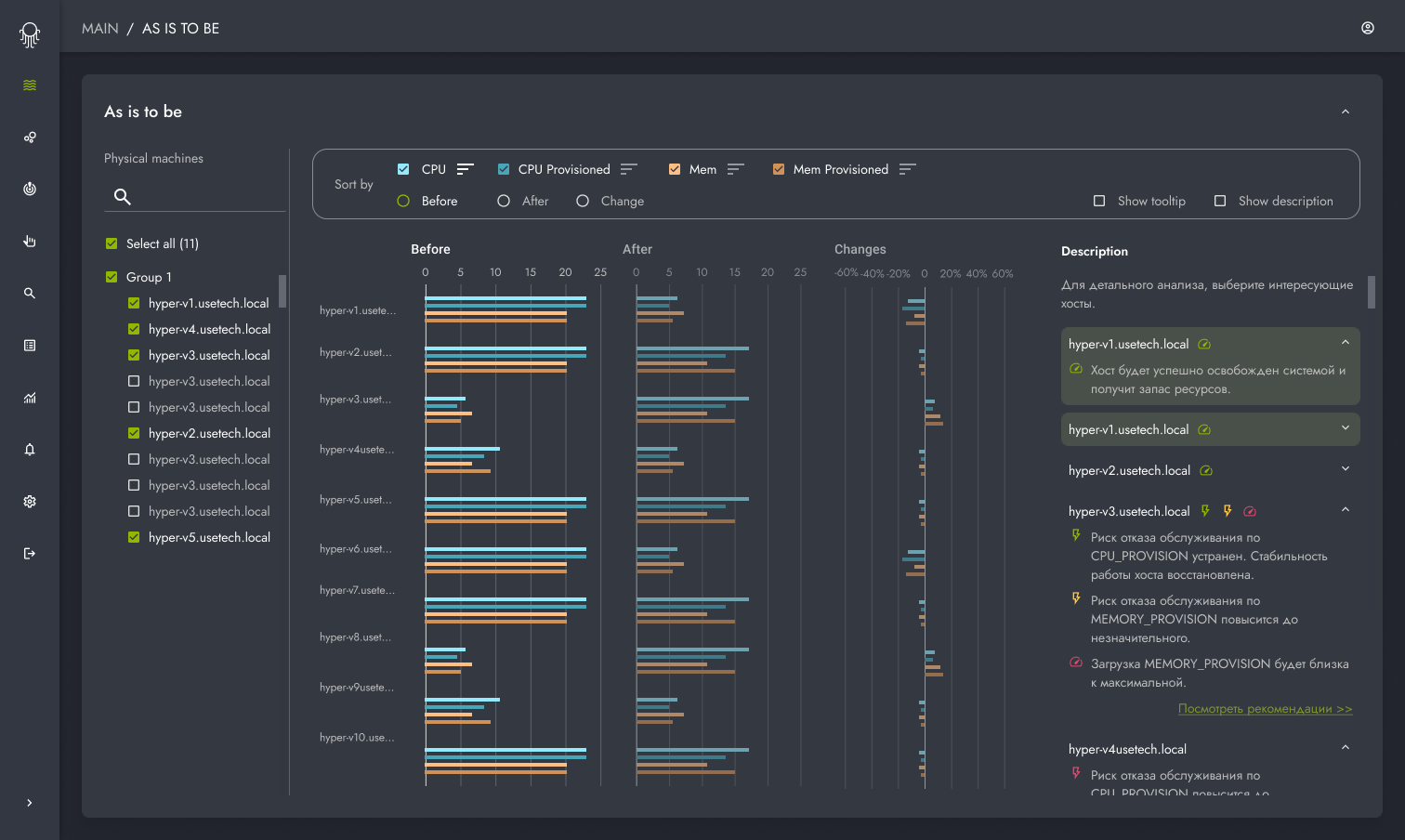Click the user profile icon
This screenshot has height=840, width=1405.
pyautogui.click(x=1368, y=28)
